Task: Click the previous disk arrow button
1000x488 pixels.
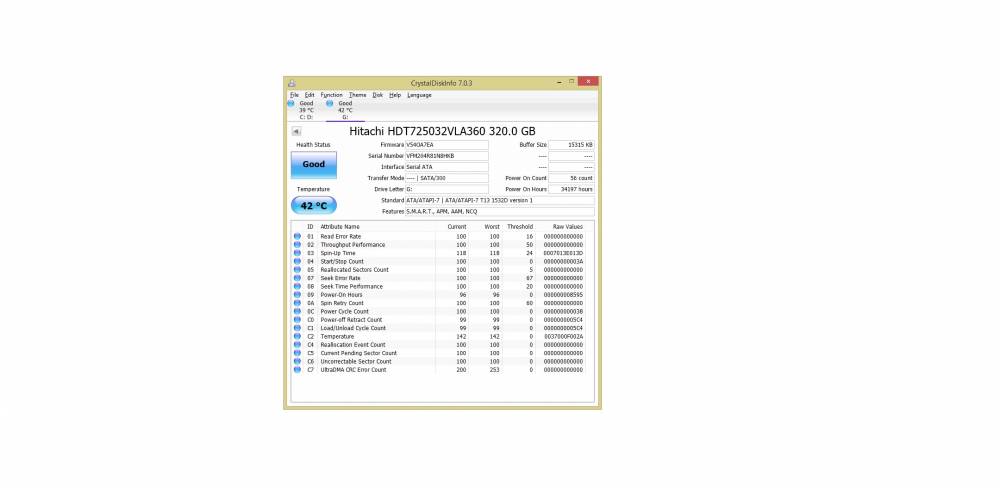Action: point(296,131)
